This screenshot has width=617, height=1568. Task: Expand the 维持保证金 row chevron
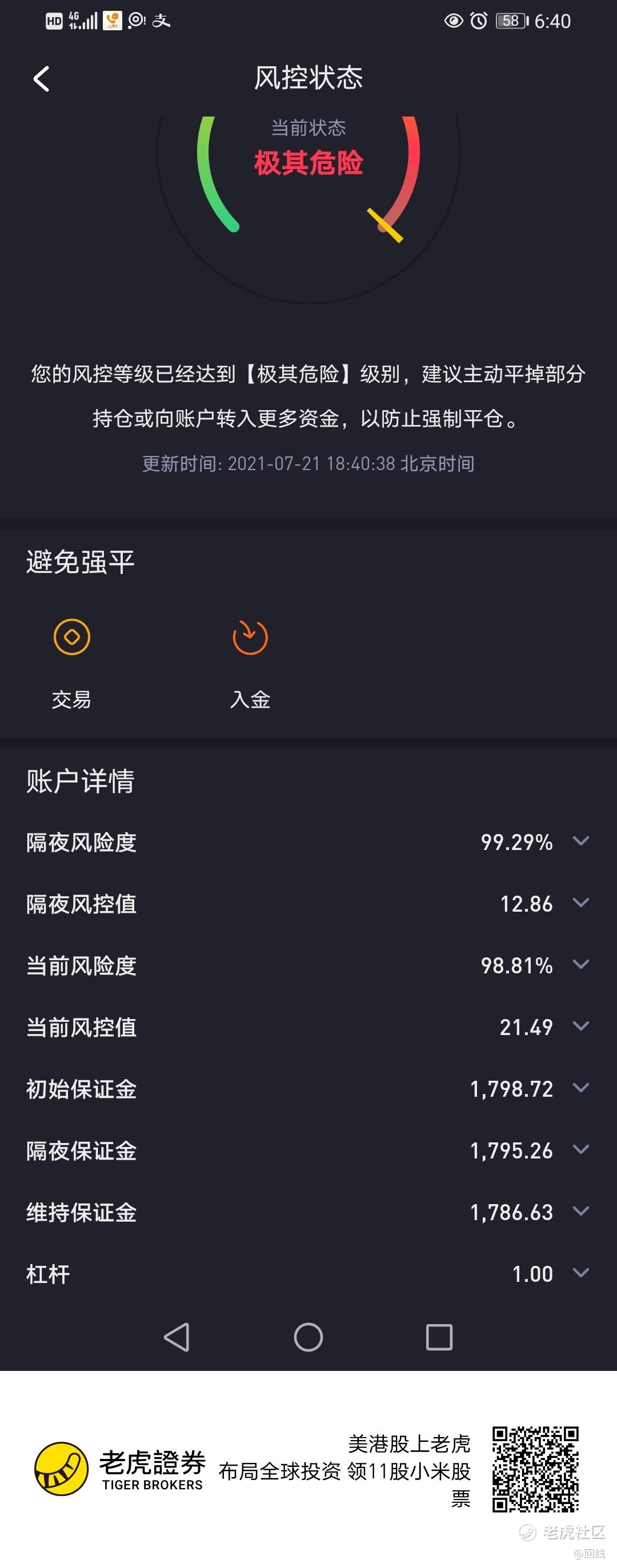581,1212
